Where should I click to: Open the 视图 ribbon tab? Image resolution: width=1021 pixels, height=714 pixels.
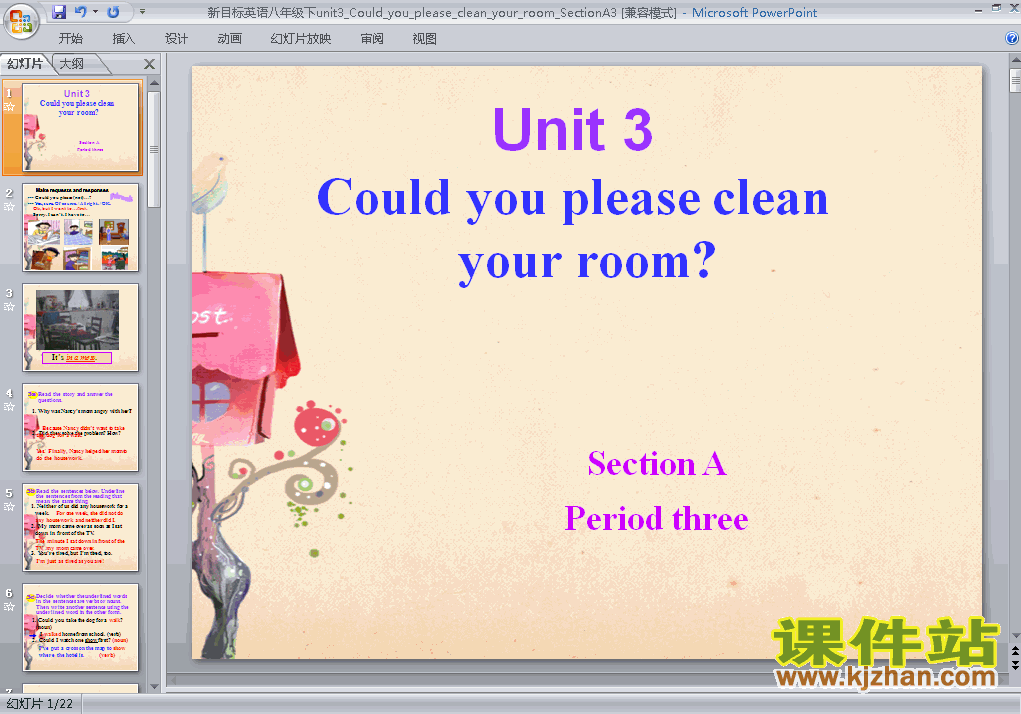pyautogui.click(x=425, y=39)
